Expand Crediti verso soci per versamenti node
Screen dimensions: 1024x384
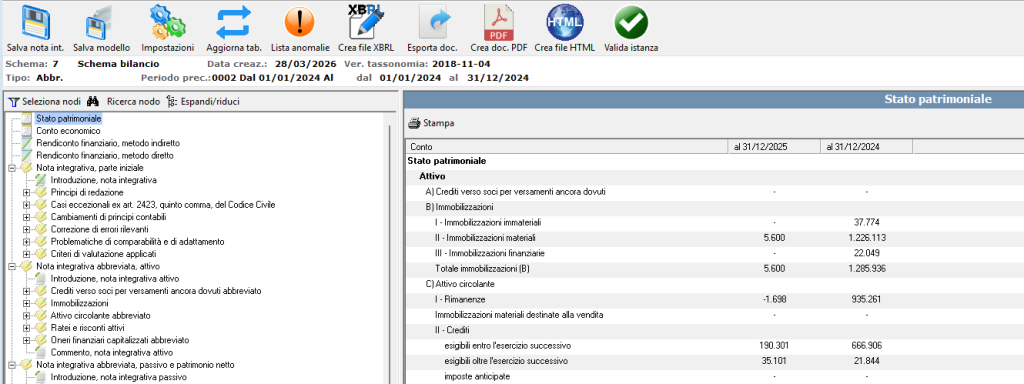26,291
